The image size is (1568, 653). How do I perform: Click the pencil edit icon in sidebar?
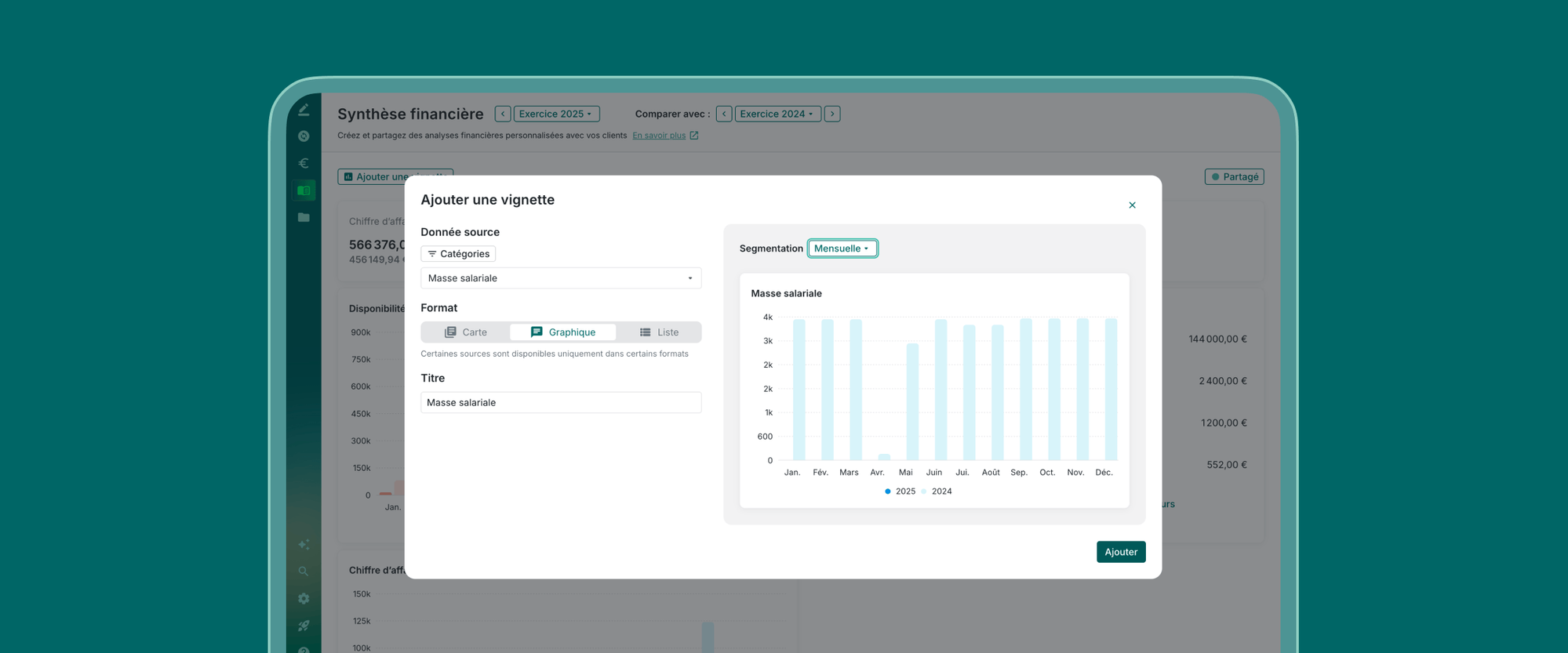(x=304, y=110)
